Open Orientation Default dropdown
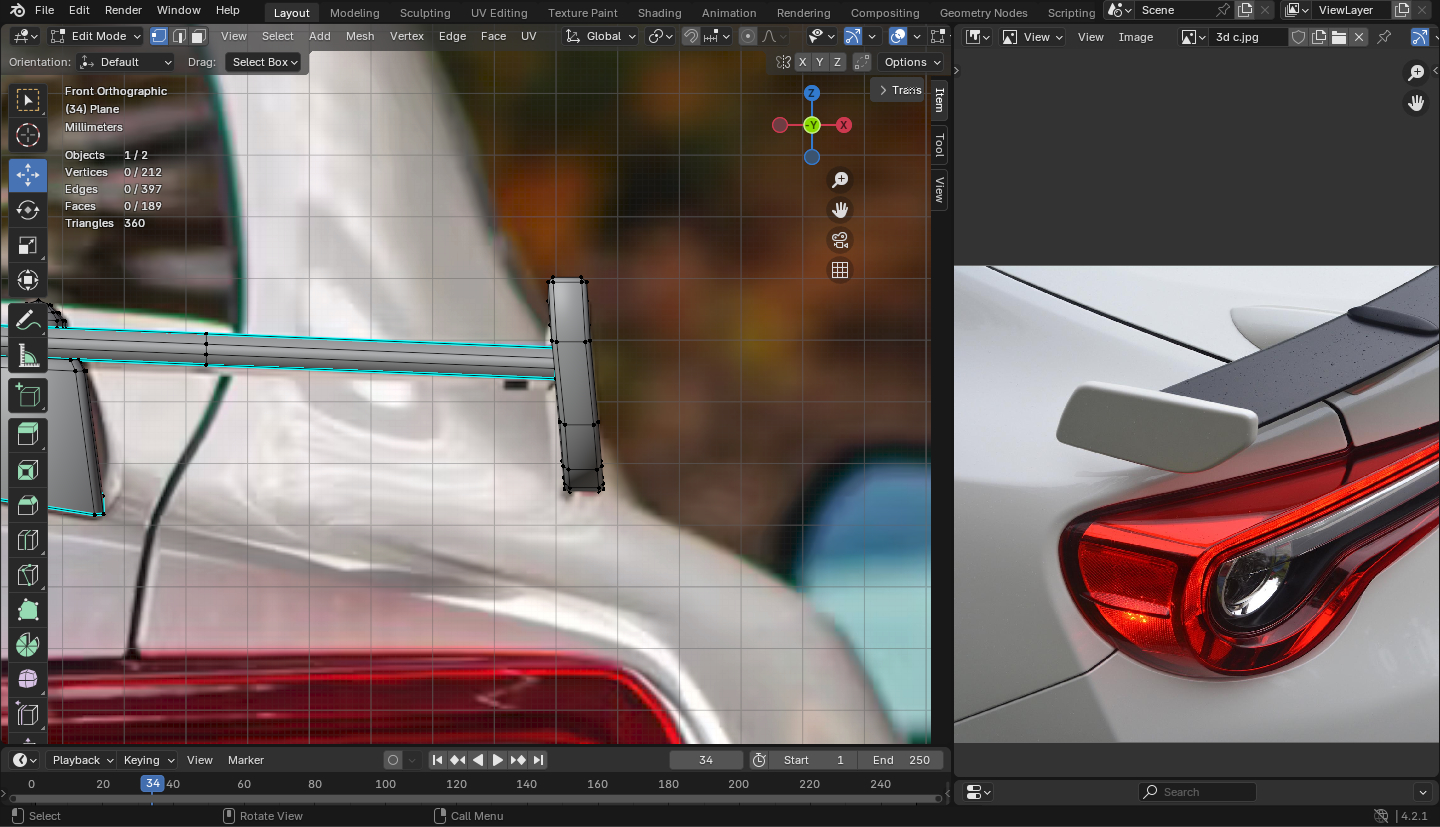1440x827 pixels. click(x=126, y=62)
